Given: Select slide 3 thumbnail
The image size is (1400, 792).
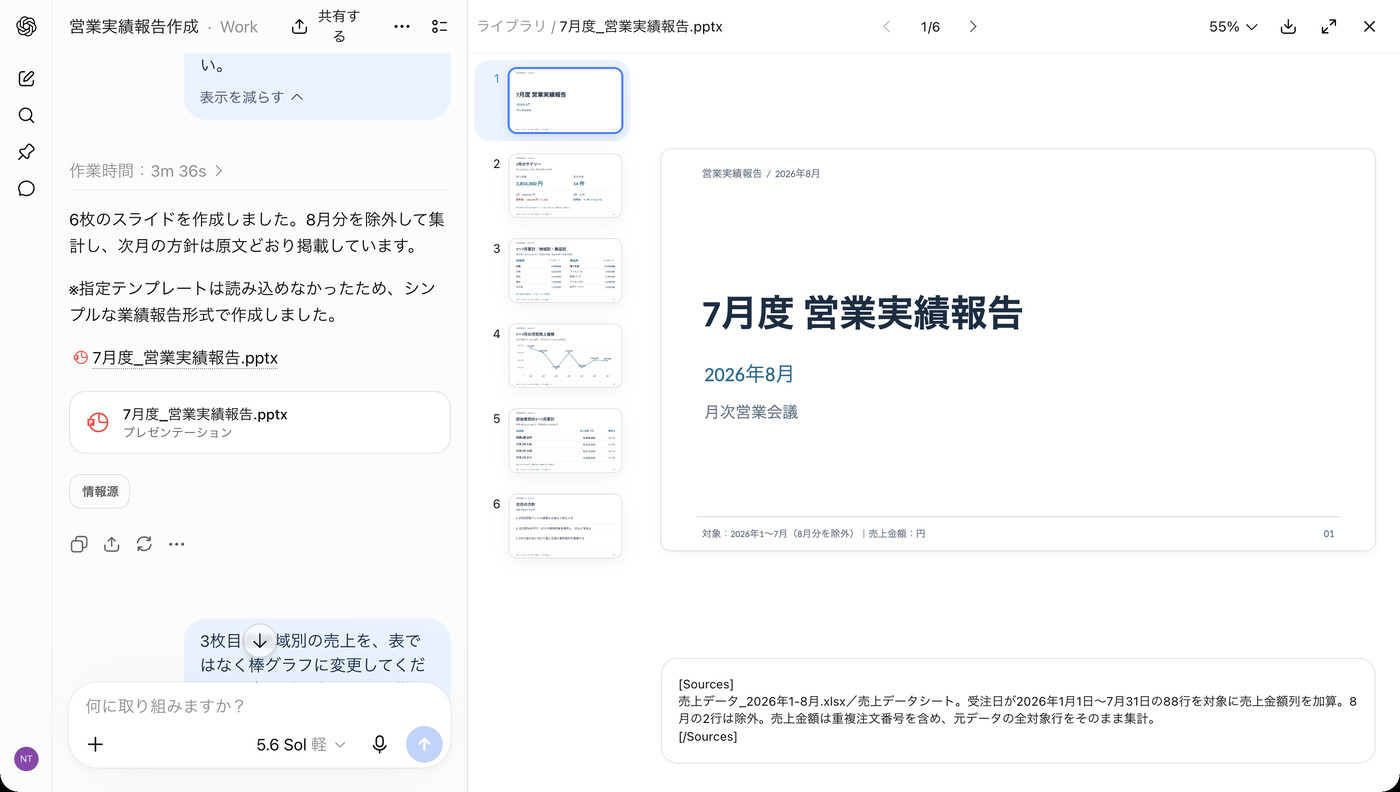Looking at the screenshot, I should [x=565, y=270].
